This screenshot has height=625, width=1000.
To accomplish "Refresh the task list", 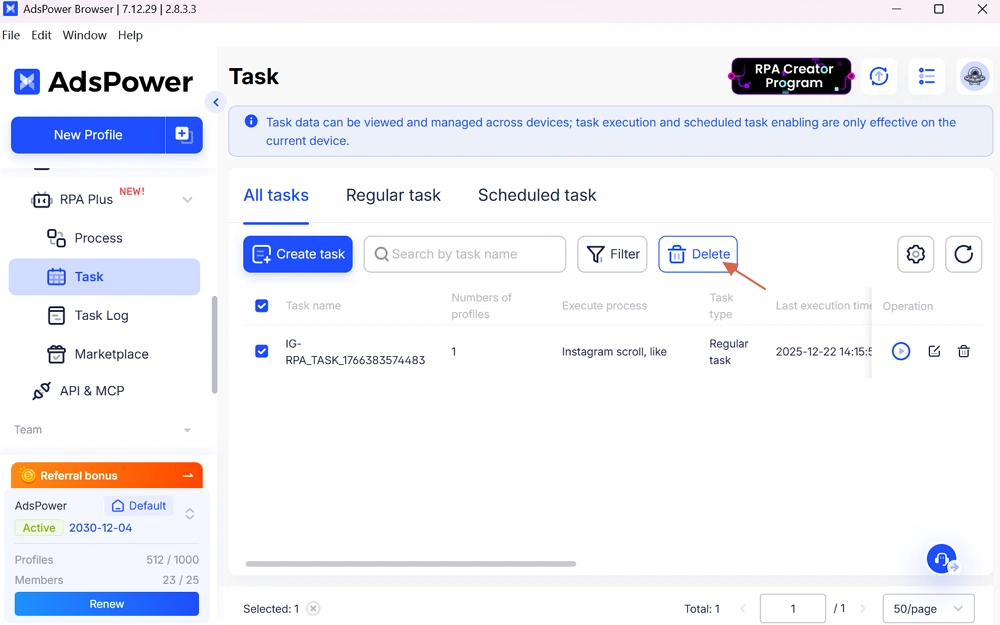I will pos(963,254).
